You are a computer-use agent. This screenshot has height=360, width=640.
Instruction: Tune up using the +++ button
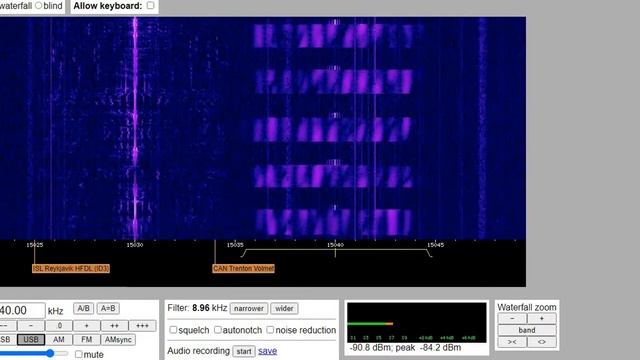click(x=142, y=326)
